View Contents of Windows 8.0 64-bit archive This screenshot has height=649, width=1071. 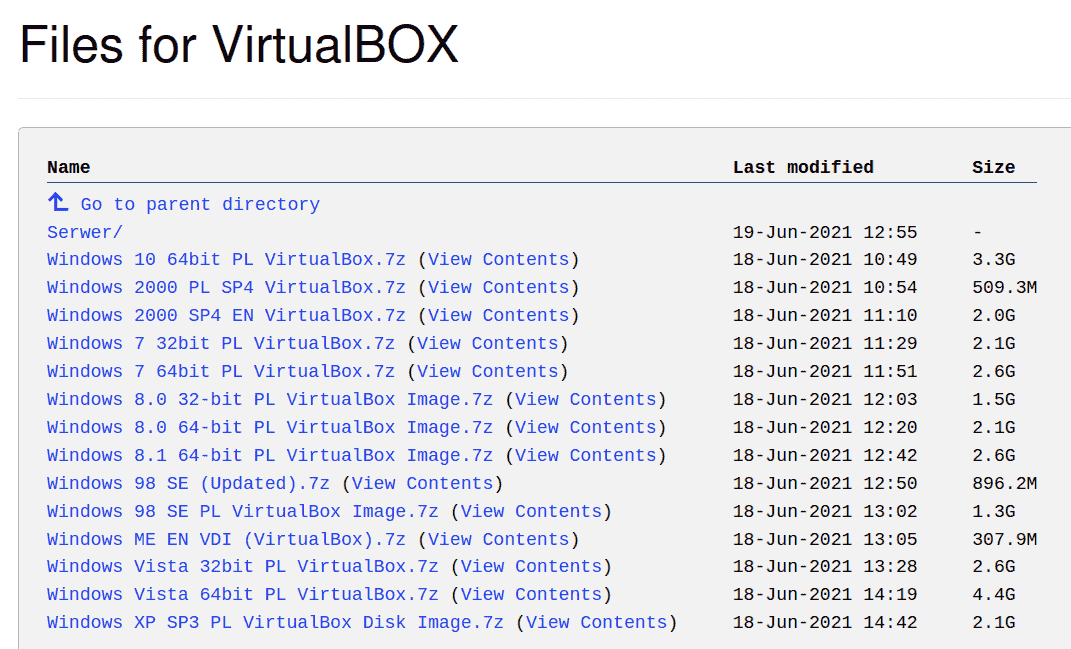click(x=585, y=428)
